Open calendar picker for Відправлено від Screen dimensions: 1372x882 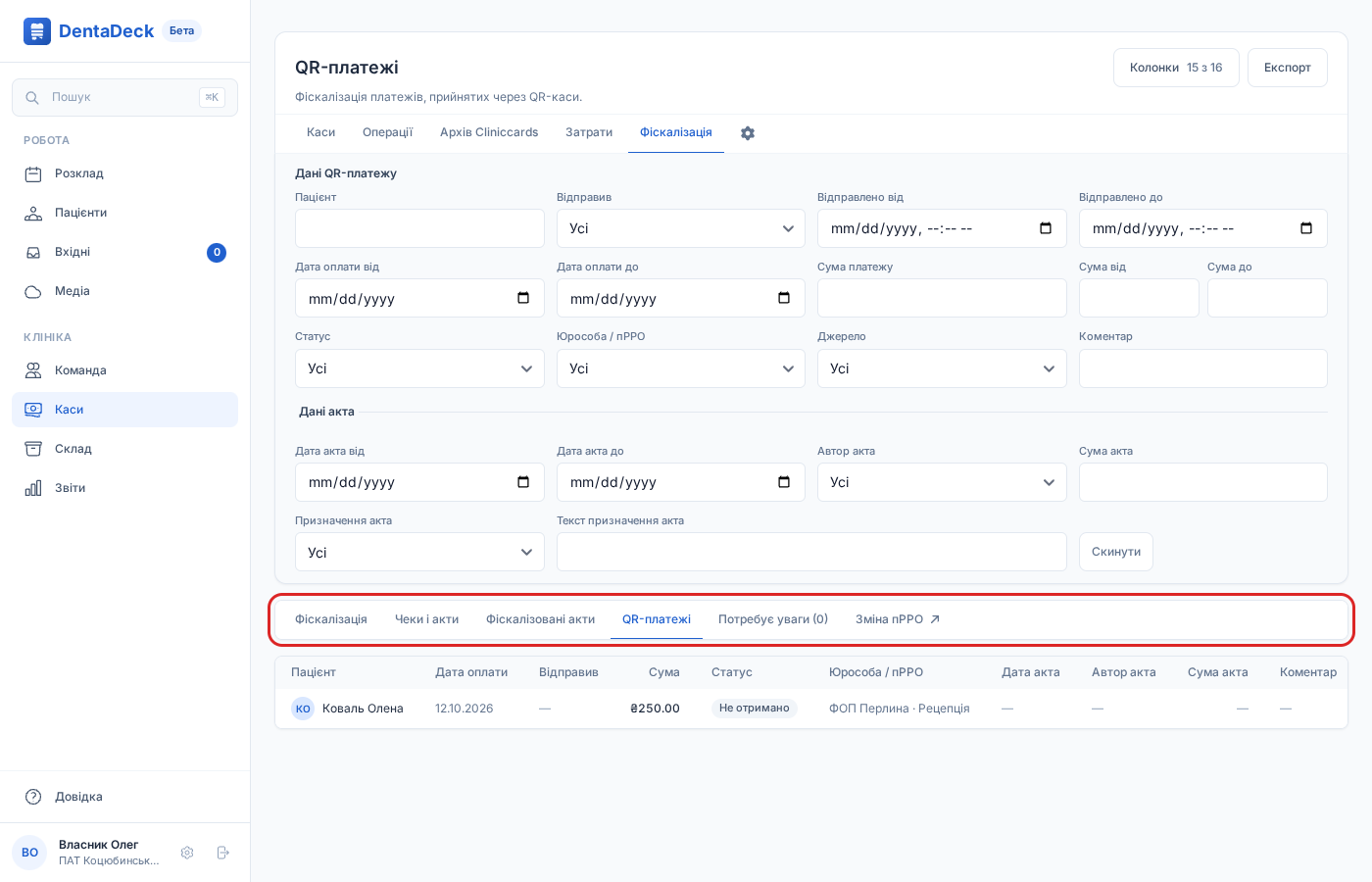(1046, 228)
